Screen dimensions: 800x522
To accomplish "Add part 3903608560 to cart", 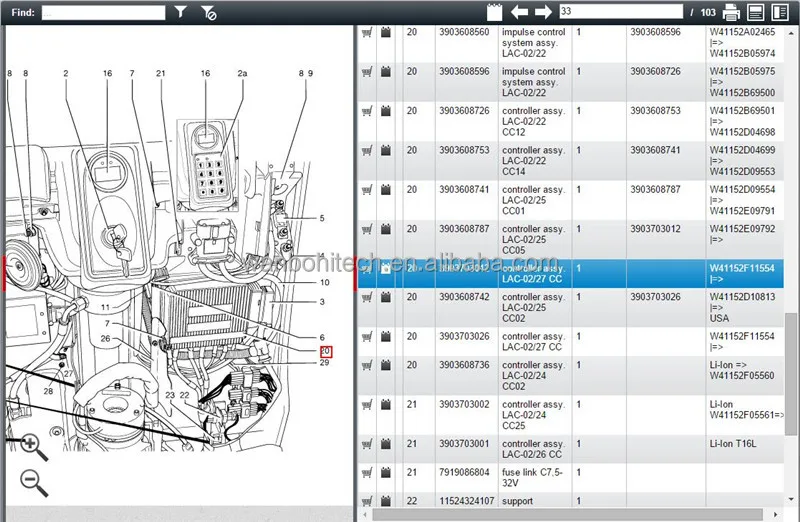I will pyautogui.click(x=367, y=33).
